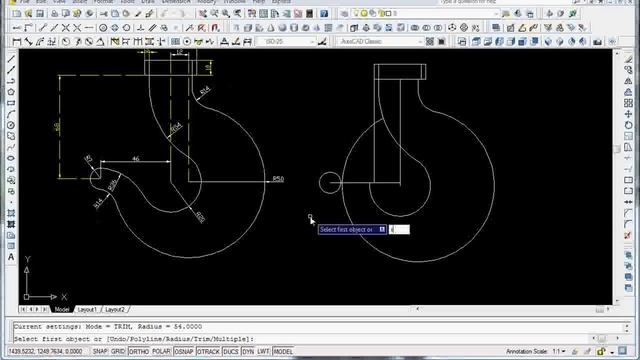Select the Erase tool in Modify toolbar
The height and width of the screenshot is (360, 640).
tap(629, 59)
